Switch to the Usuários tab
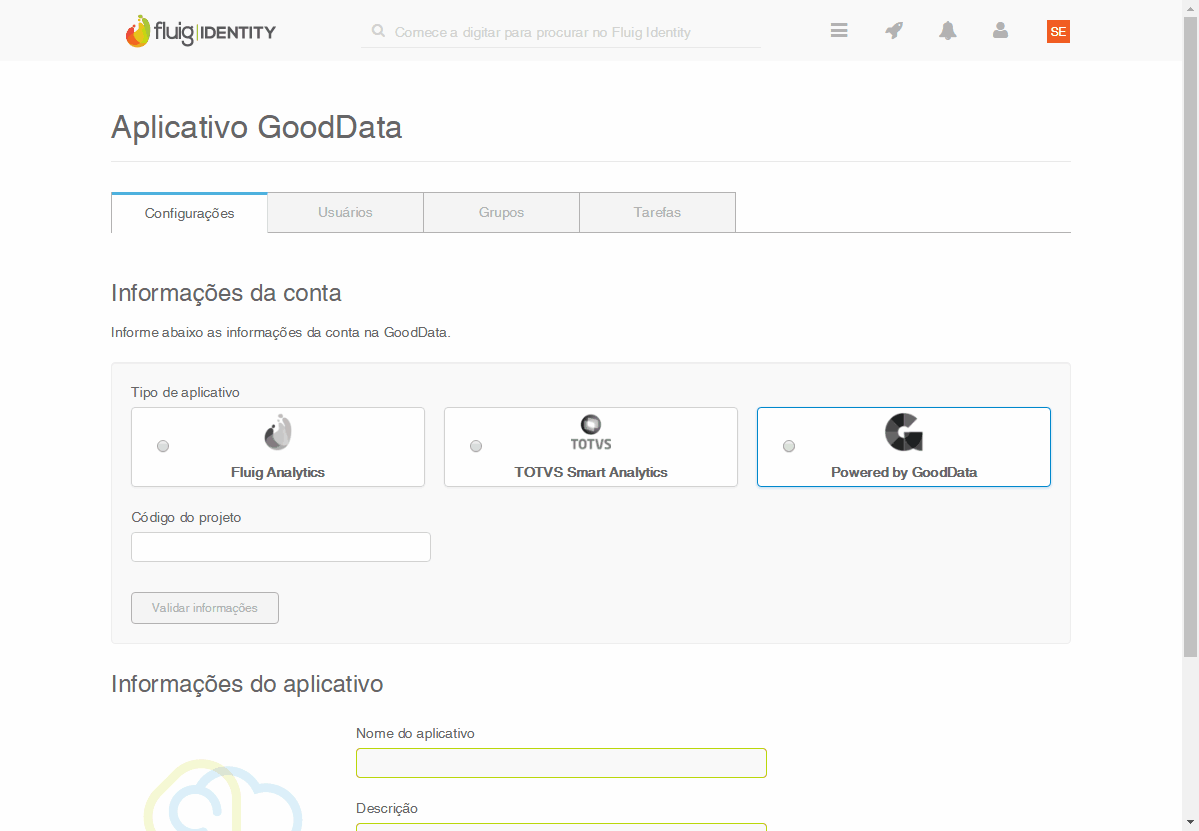This screenshot has height=831, width=1199. pyautogui.click(x=345, y=212)
